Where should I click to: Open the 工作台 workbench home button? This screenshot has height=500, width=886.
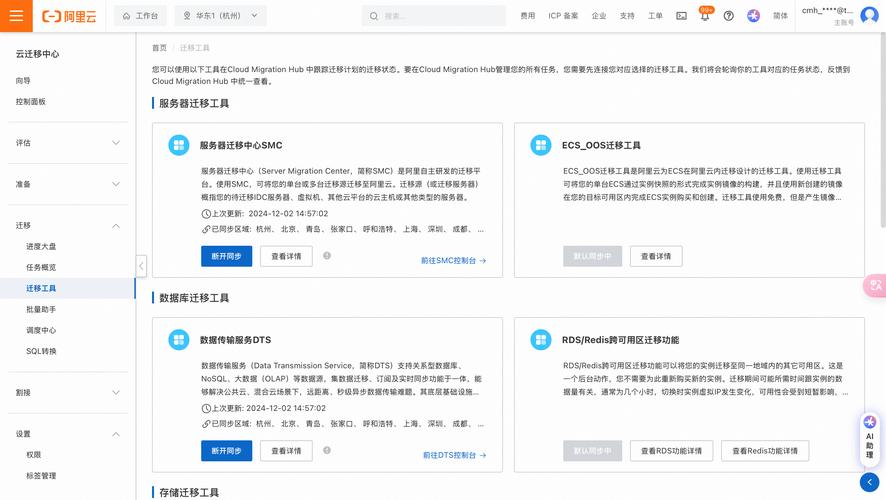(140, 16)
